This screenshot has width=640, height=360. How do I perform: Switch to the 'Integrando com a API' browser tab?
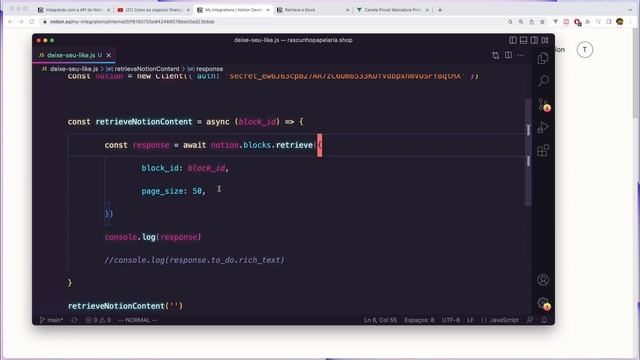[x=73, y=10]
